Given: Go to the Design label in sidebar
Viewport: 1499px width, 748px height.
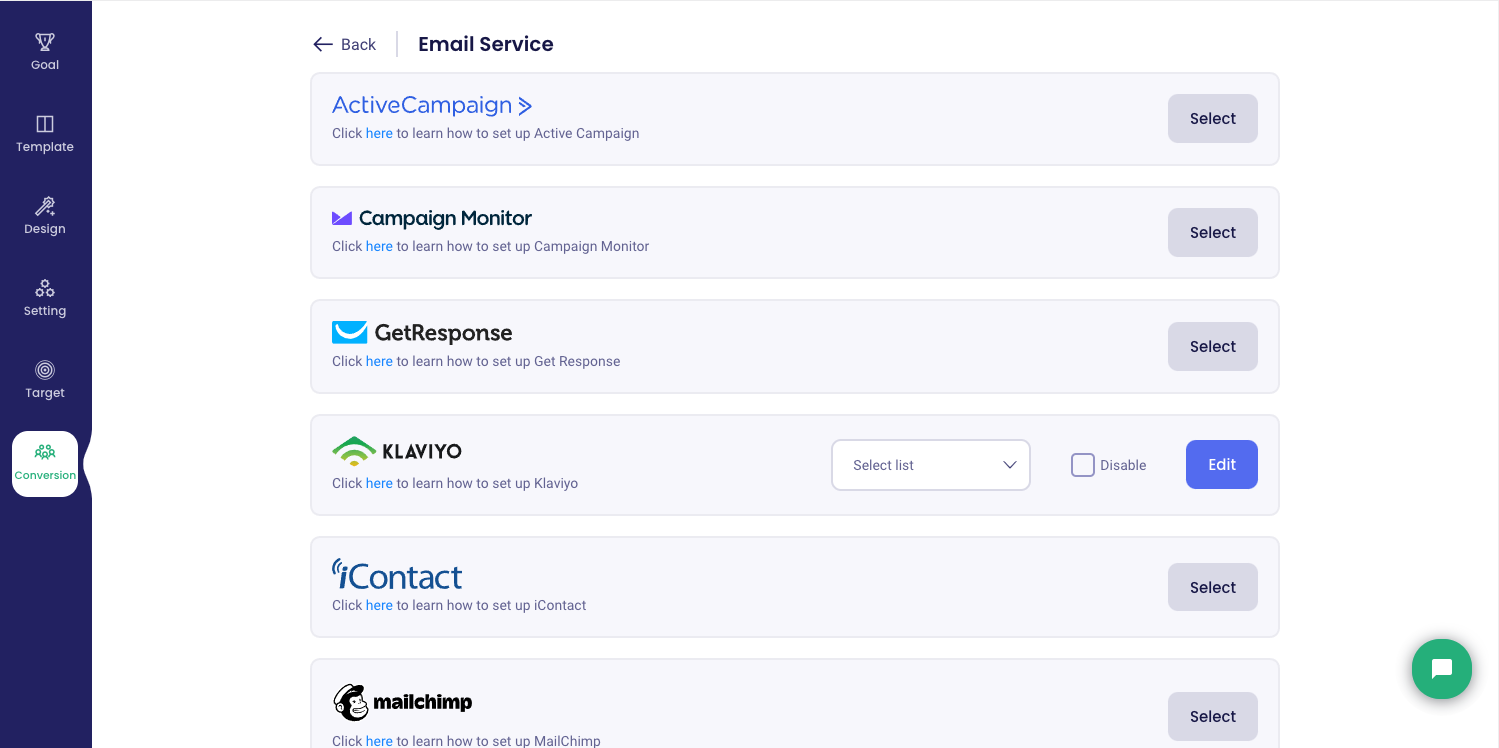Looking at the screenshot, I should 45,229.
